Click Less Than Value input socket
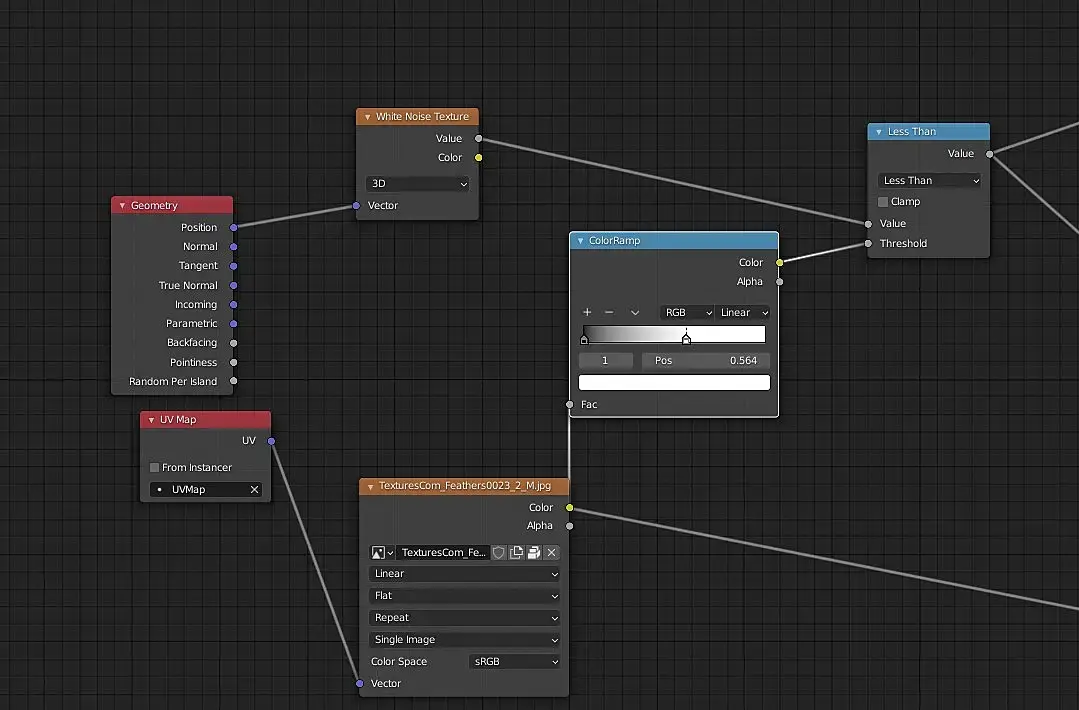 868,224
